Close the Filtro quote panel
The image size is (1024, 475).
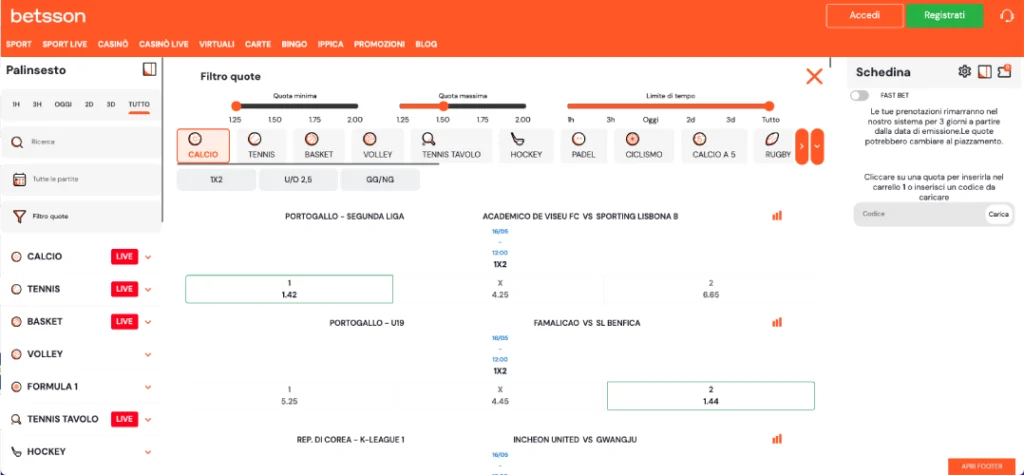pos(814,76)
